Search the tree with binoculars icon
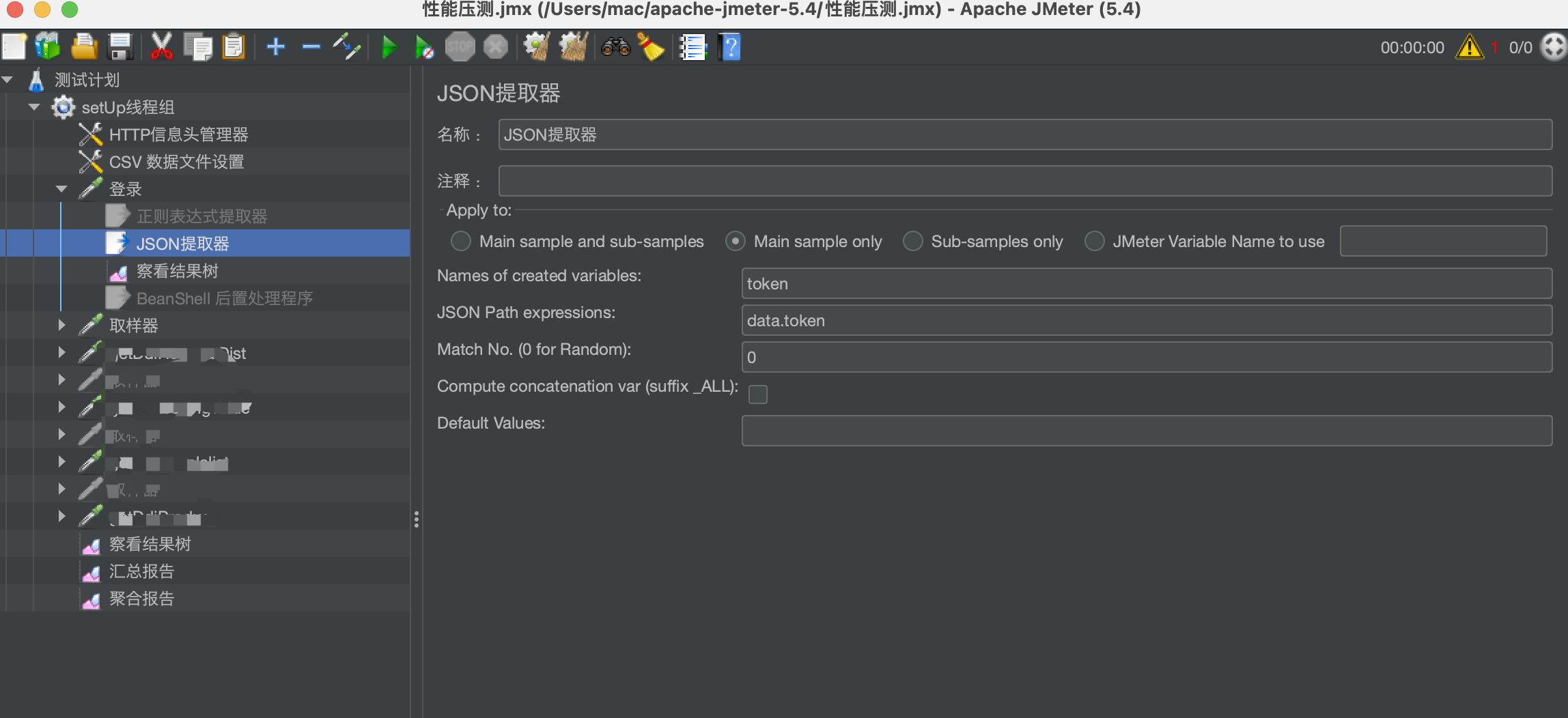Screen dimensions: 1568x718 point(615,47)
